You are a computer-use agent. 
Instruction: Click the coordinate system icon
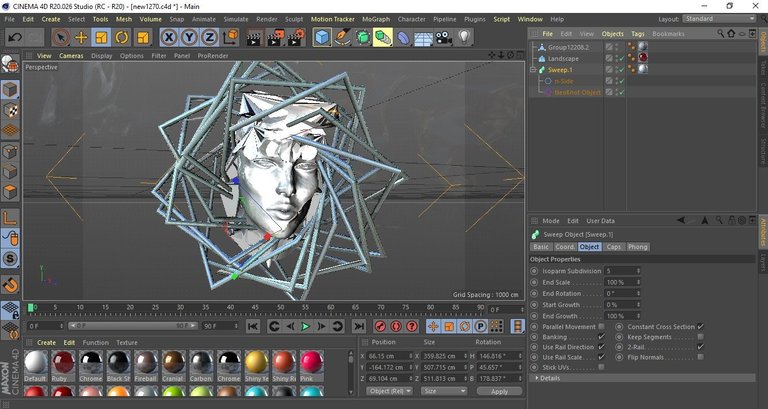(230, 38)
